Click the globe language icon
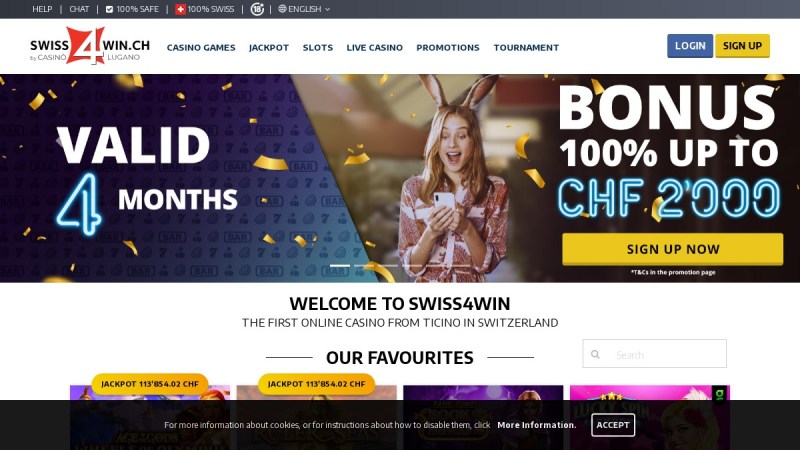Screen dimensions: 800x450 point(282,9)
